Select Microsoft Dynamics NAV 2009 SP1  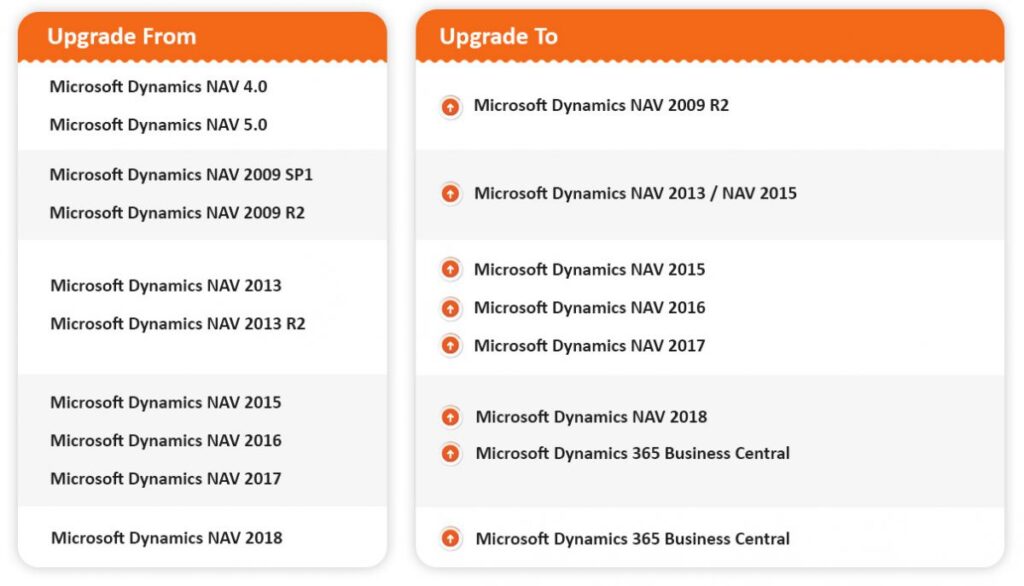pos(181,174)
